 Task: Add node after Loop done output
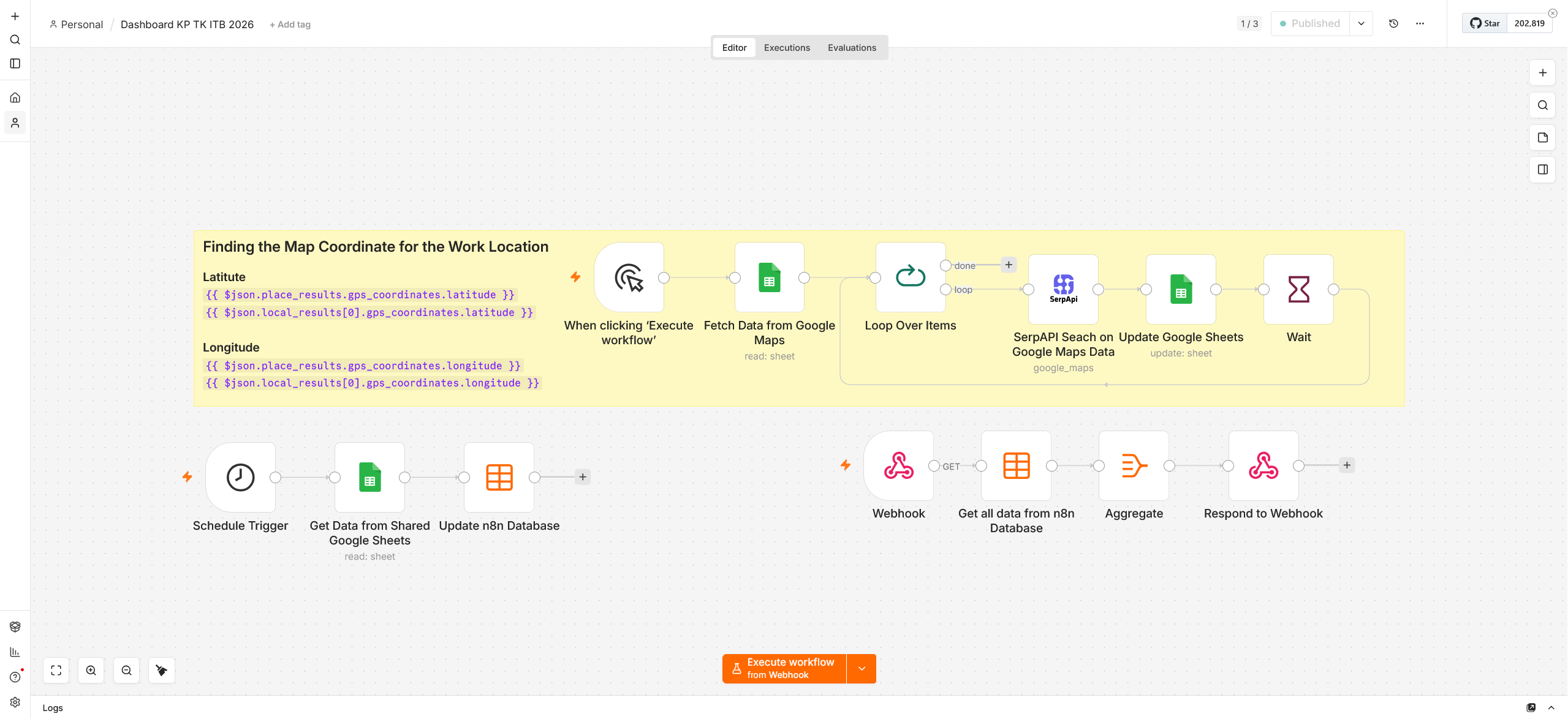point(1008,265)
